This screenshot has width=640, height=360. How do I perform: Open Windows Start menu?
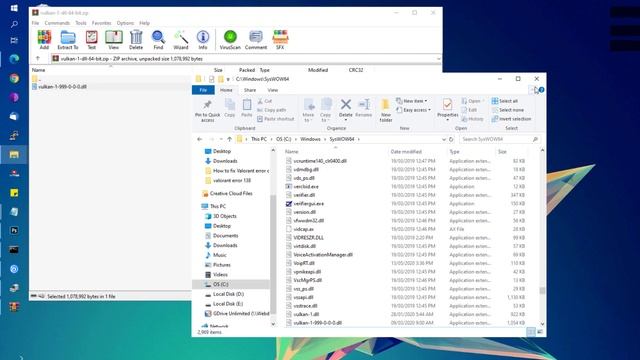pos(14,8)
